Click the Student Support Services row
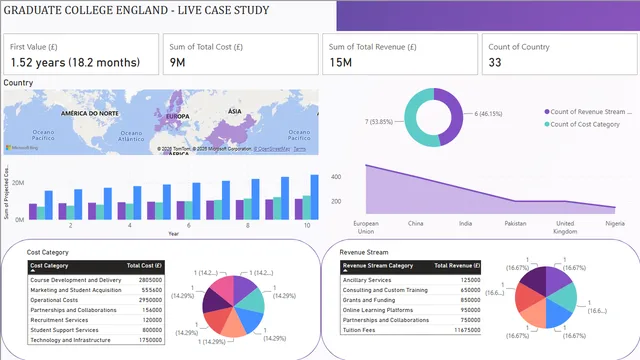This screenshot has width=640, height=360. click(96, 330)
